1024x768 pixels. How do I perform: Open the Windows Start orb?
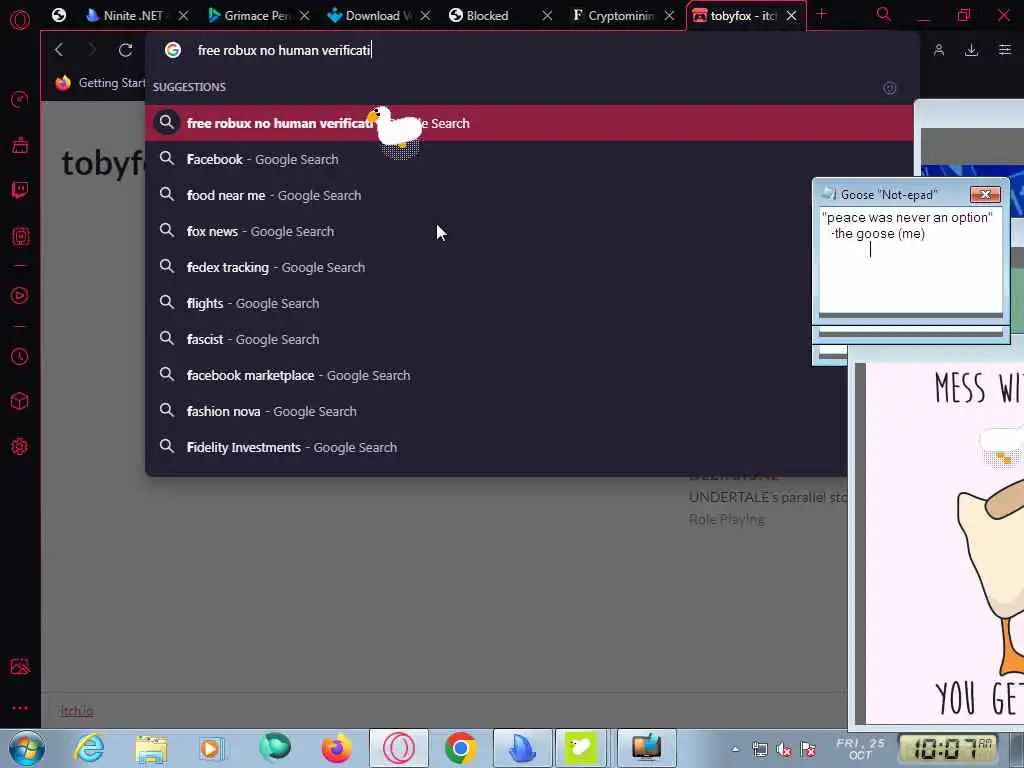[x=27, y=748]
